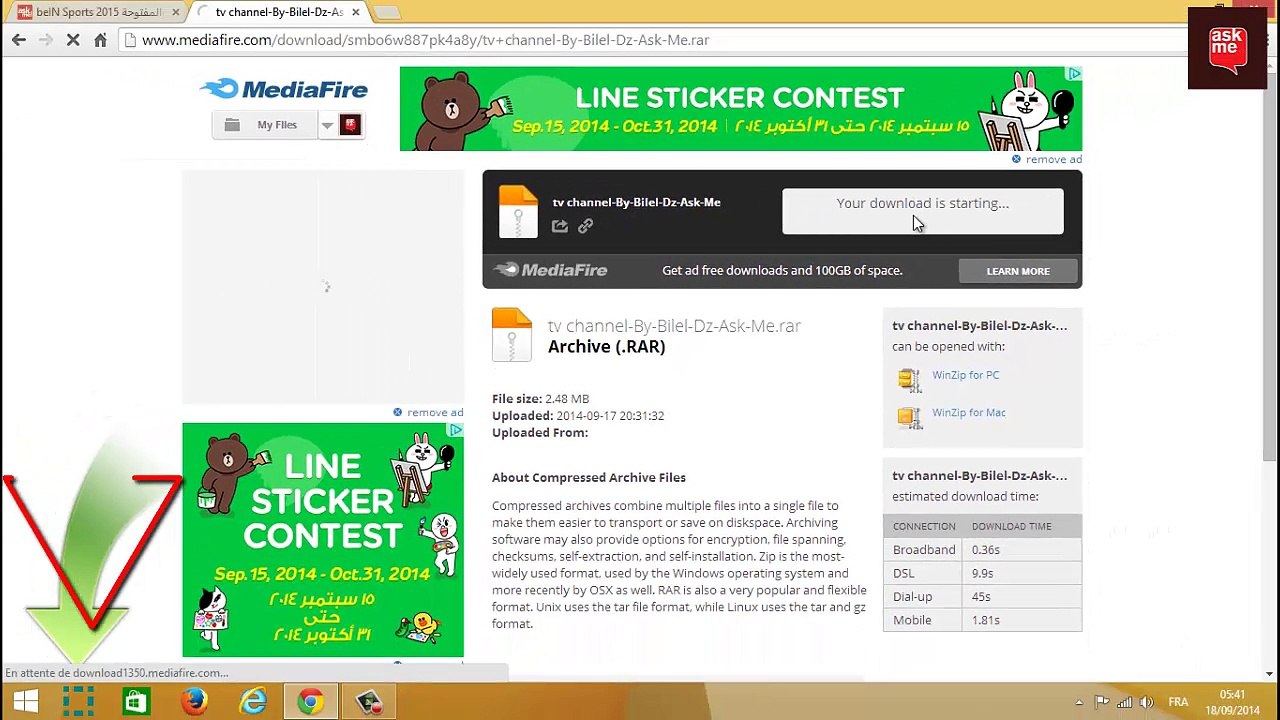Screen dimensions: 1280x720
Task: Click the Archive (.RAR) heading
Action: [x=606, y=347]
